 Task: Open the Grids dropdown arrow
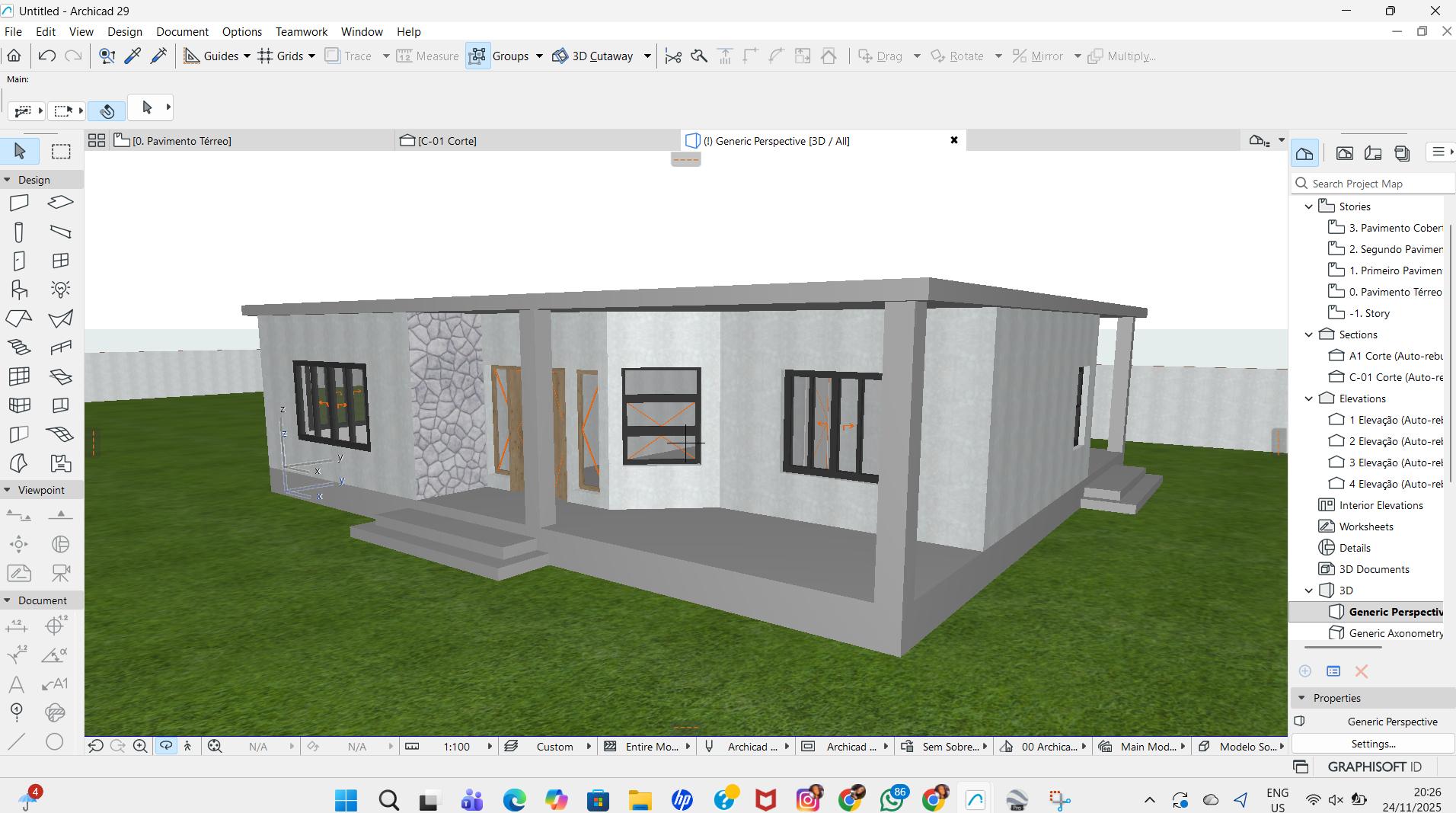pyautogui.click(x=311, y=56)
